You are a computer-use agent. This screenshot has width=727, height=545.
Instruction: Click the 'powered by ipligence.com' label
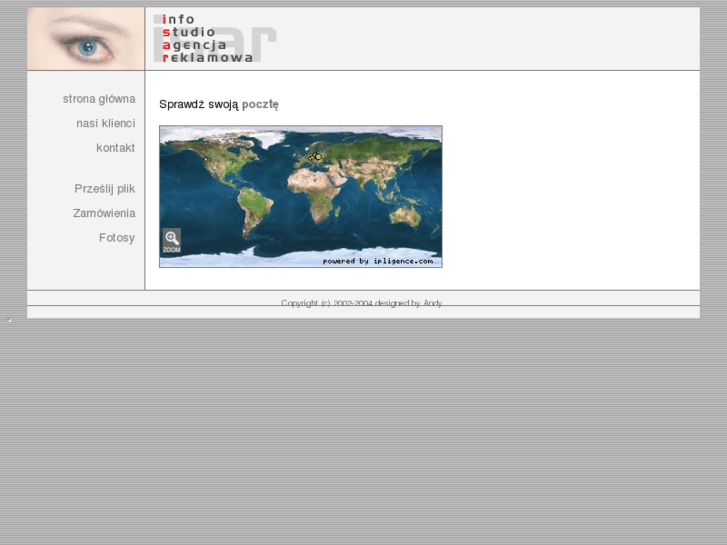pos(377,261)
